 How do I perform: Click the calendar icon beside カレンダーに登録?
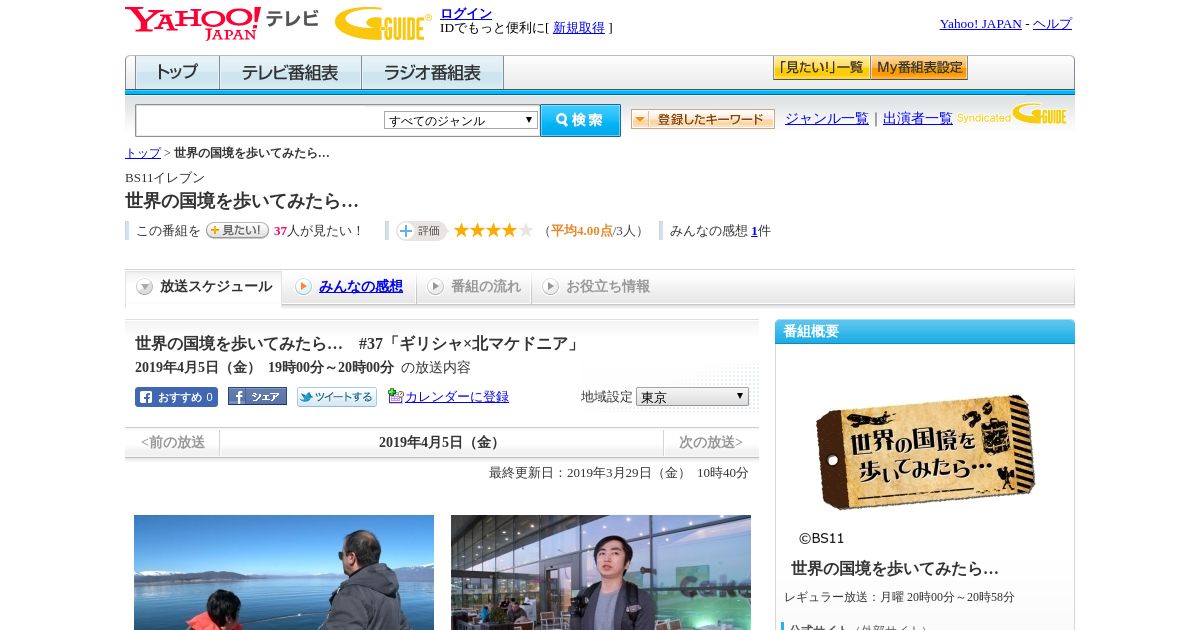tap(395, 396)
